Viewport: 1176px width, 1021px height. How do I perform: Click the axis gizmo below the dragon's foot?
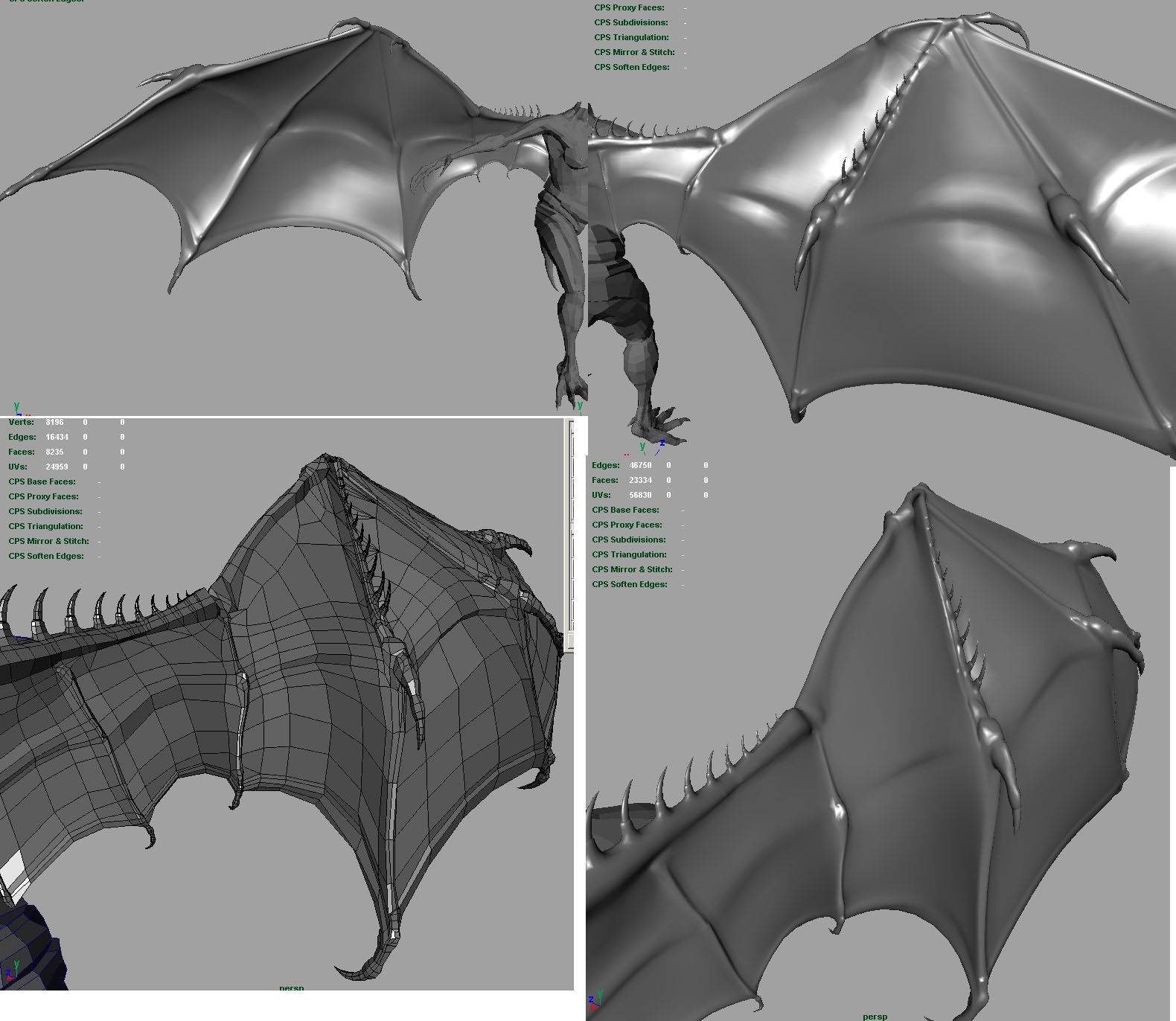click(x=648, y=447)
